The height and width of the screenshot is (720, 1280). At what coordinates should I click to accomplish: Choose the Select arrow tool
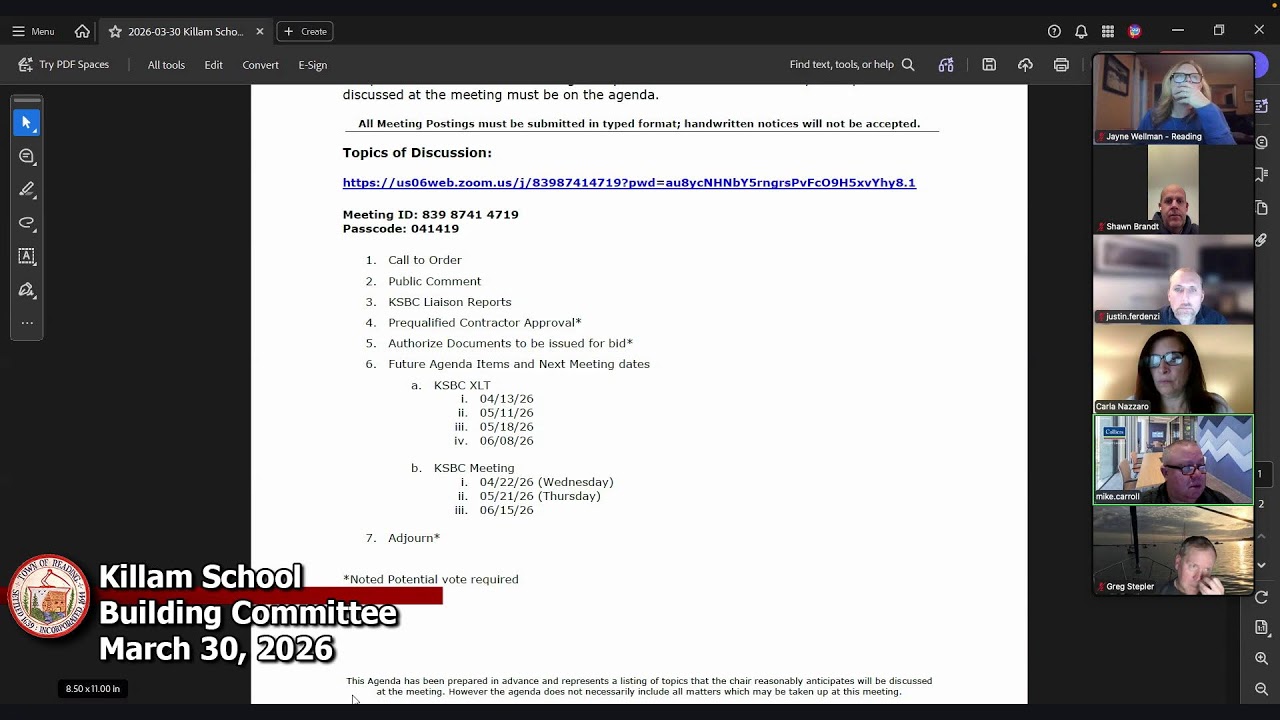tap(27, 122)
